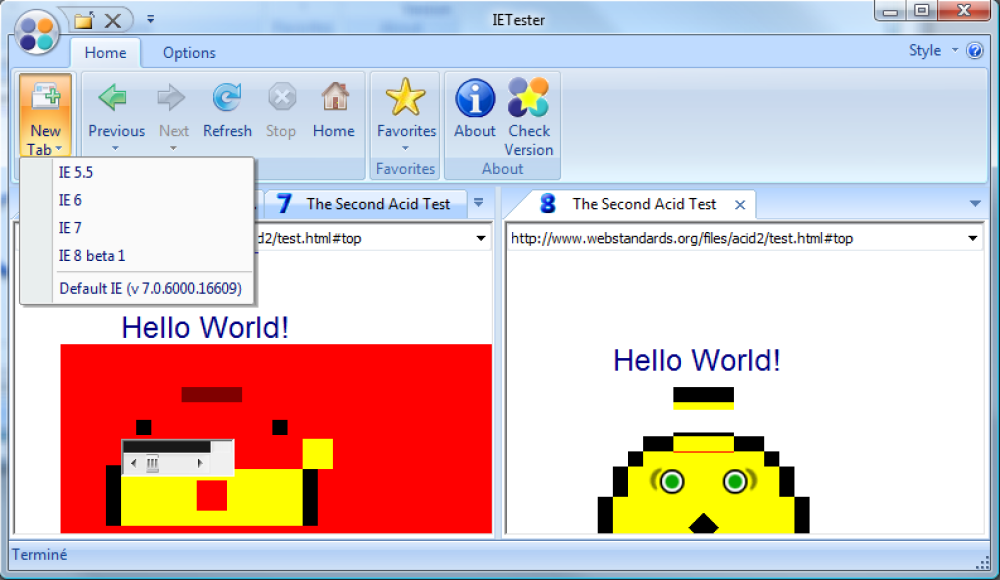This screenshot has height=580, width=1000.
Task: Select the Home ribbon tab
Action: tap(105, 52)
